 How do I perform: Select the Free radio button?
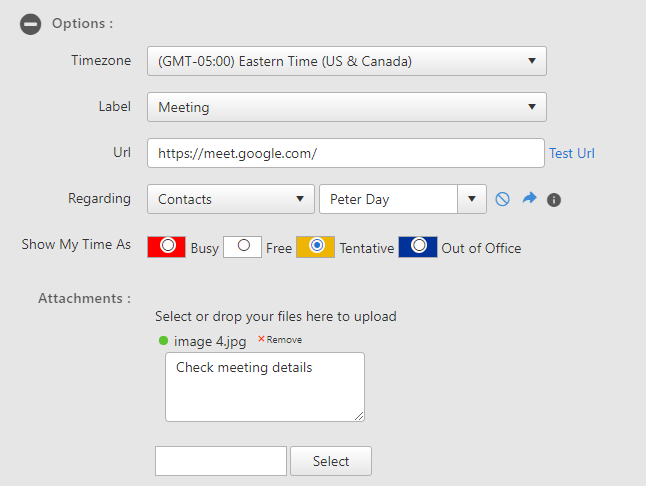(x=243, y=245)
